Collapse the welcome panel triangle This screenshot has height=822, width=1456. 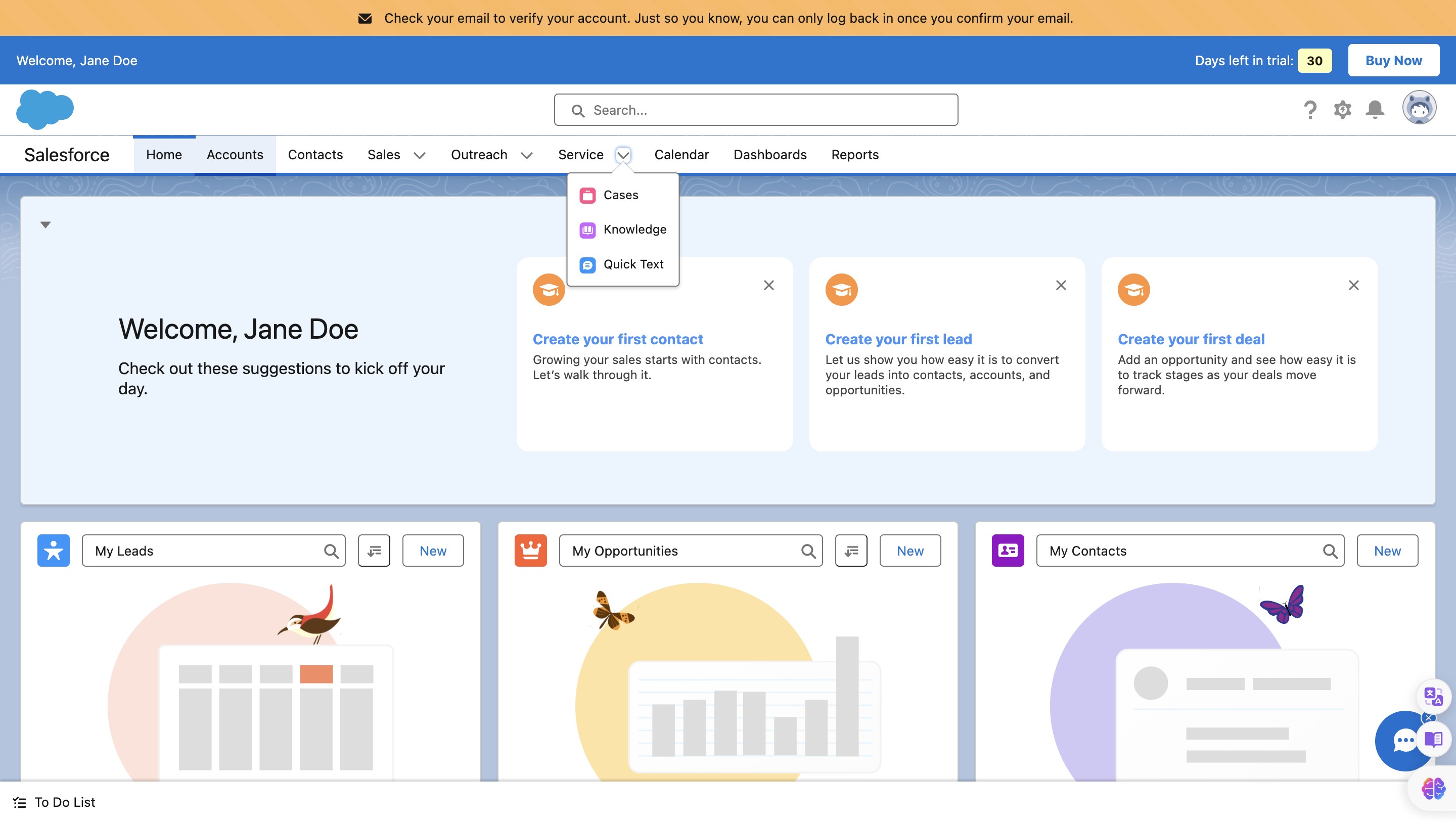[46, 225]
